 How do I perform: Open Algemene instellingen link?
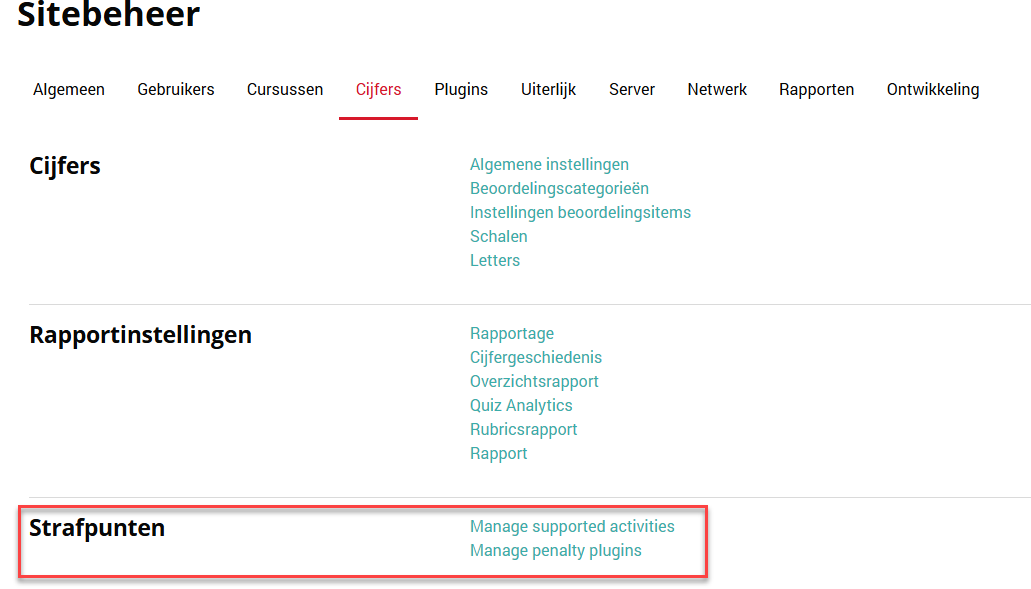[549, 165]
